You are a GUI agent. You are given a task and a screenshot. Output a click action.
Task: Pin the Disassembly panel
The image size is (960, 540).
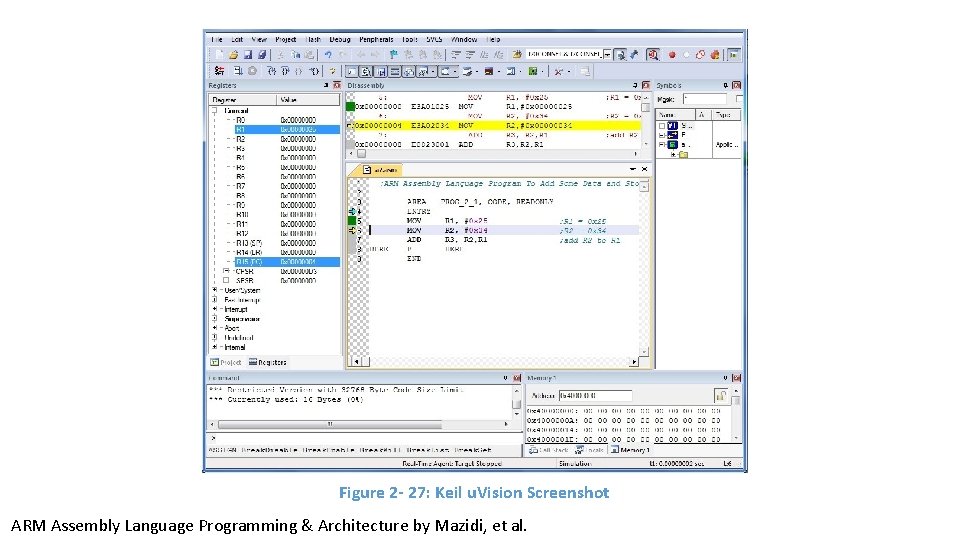tap(635, 85)
